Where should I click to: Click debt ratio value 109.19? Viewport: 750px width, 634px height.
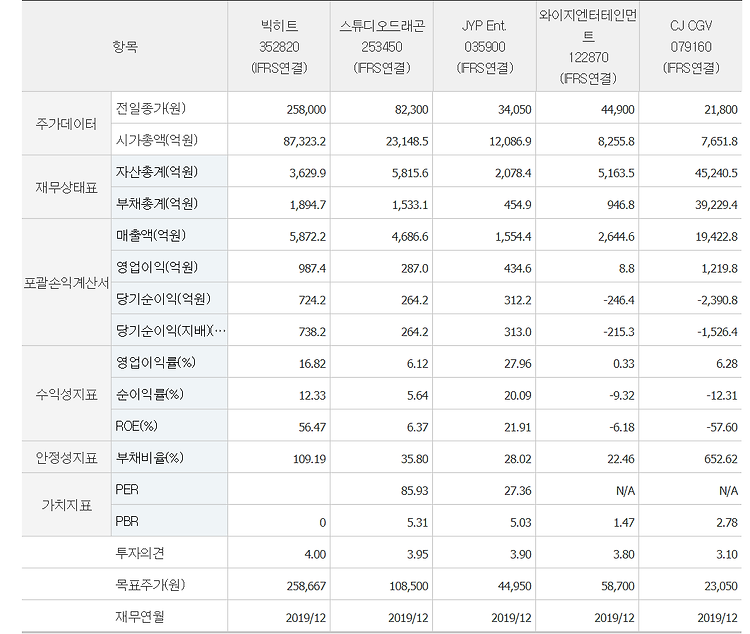(x=309, y=459)
